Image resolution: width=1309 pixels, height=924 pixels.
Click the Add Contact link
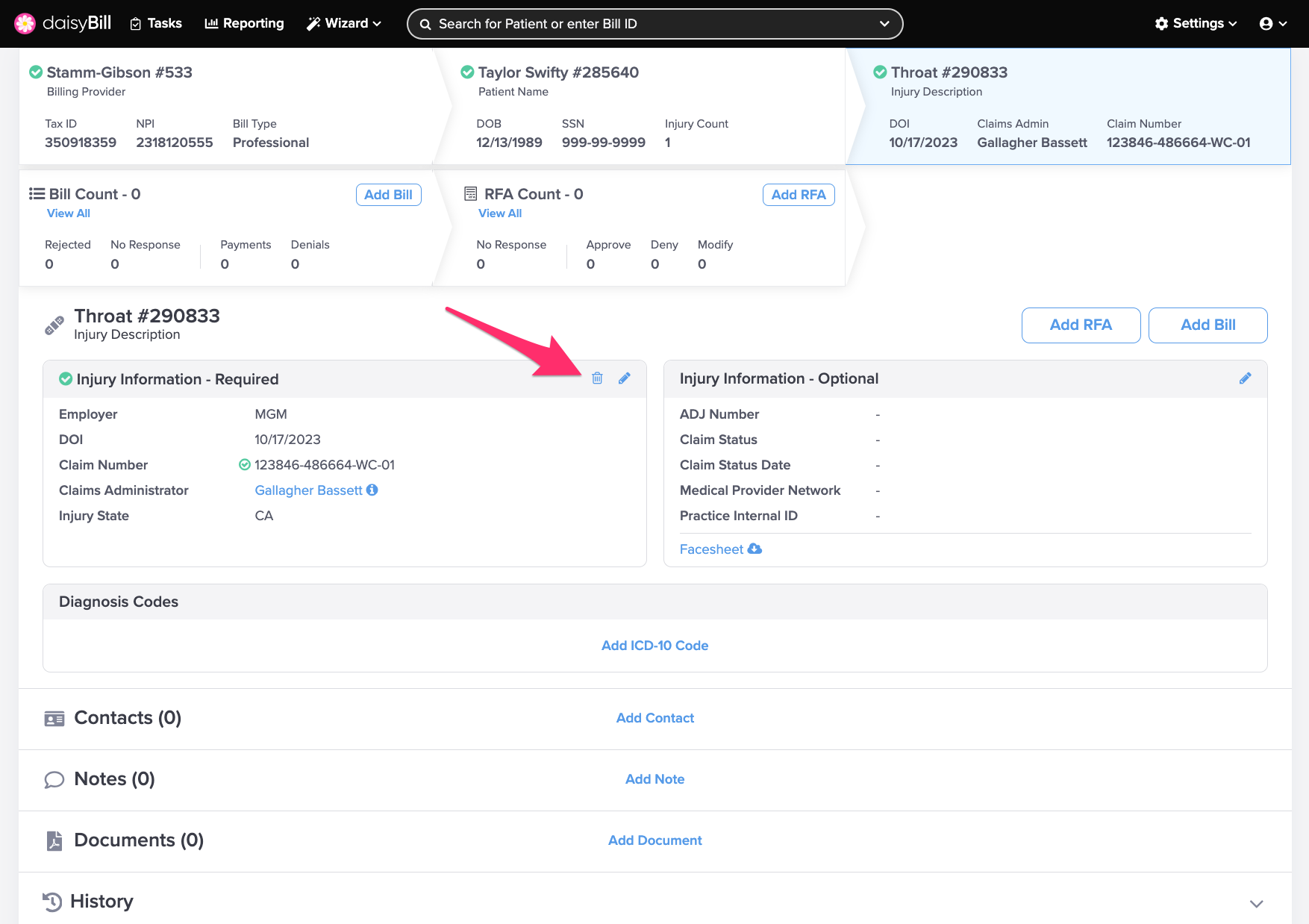pyautogui.click(x=654, y=718)
